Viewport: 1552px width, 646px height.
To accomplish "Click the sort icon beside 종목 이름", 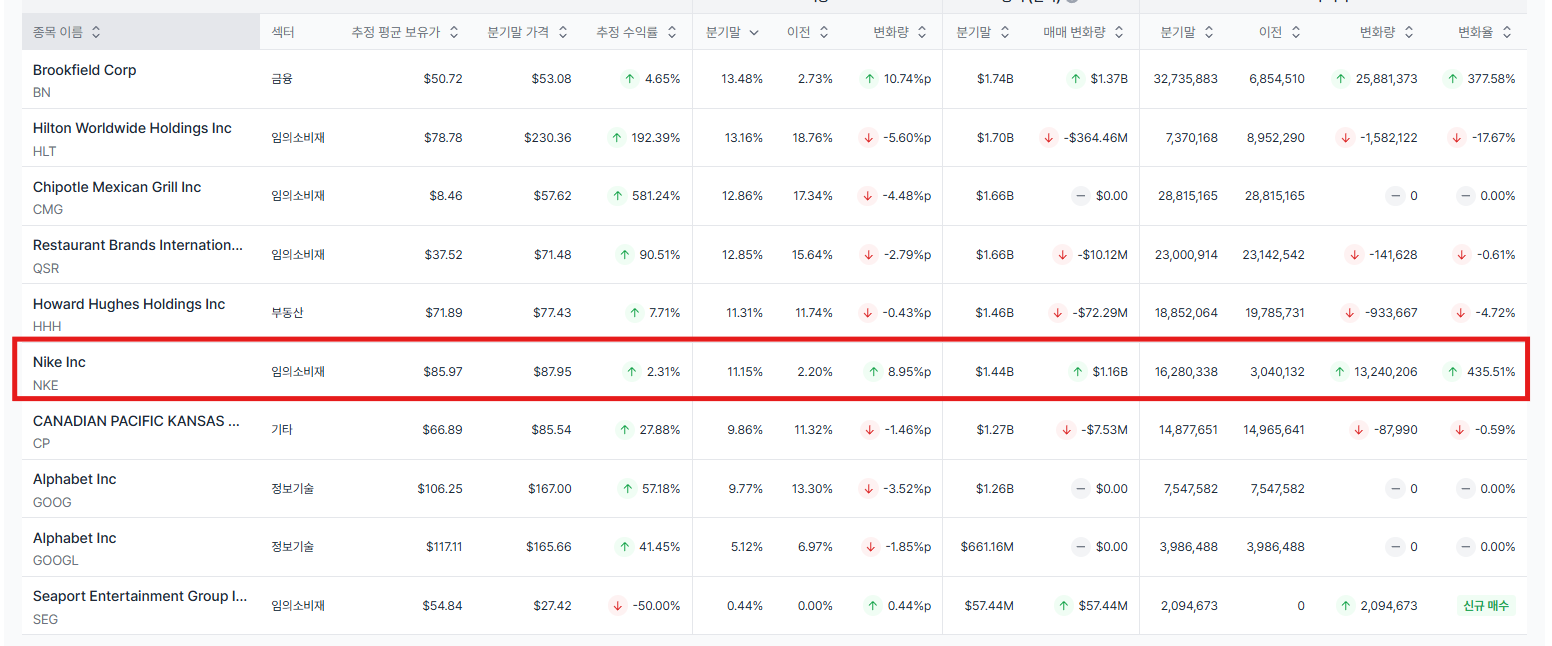I will click(96, 32).
